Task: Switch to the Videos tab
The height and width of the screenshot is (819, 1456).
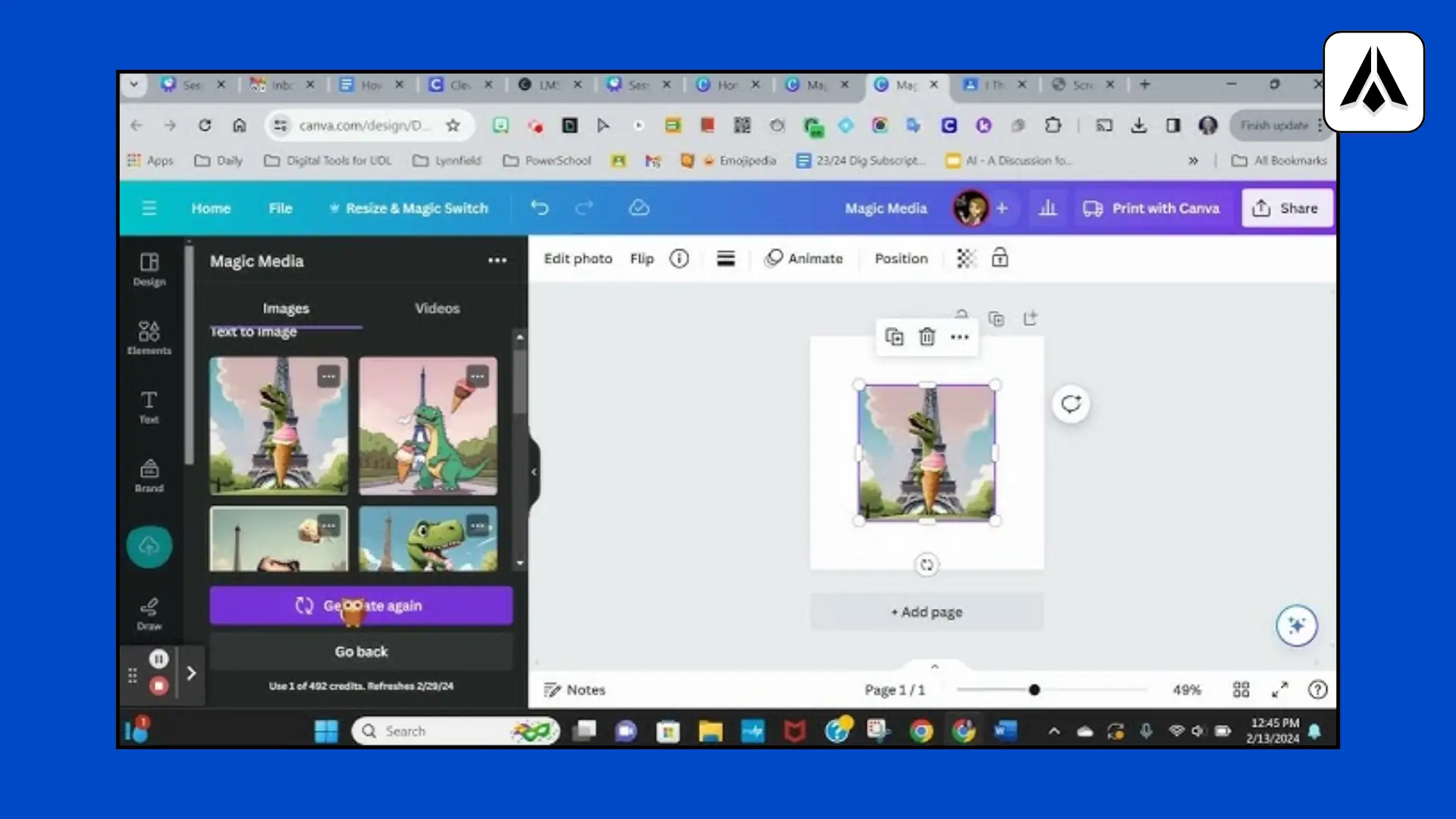Action: click(437, 308)
